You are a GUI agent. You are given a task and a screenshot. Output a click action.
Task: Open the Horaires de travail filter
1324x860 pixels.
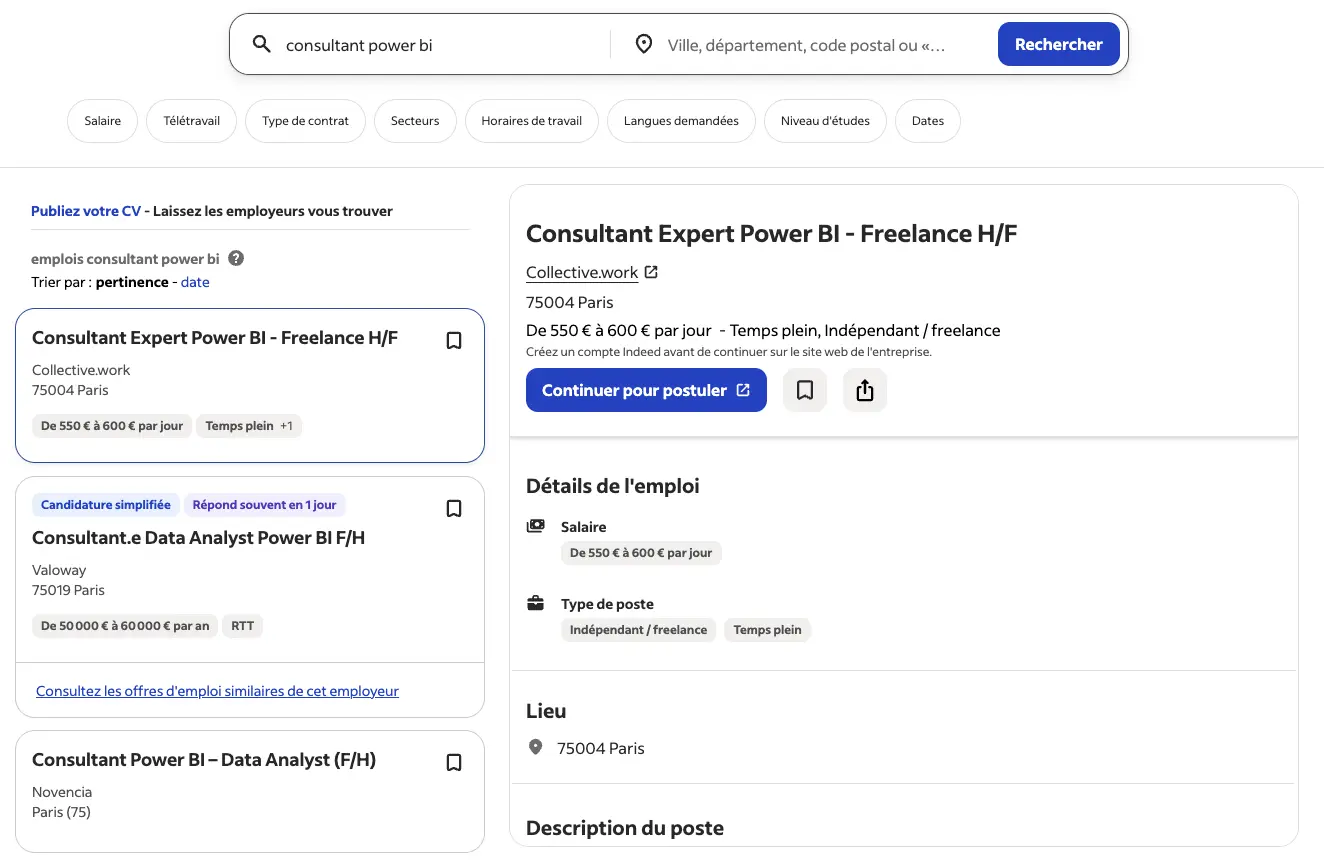point(532,121)
